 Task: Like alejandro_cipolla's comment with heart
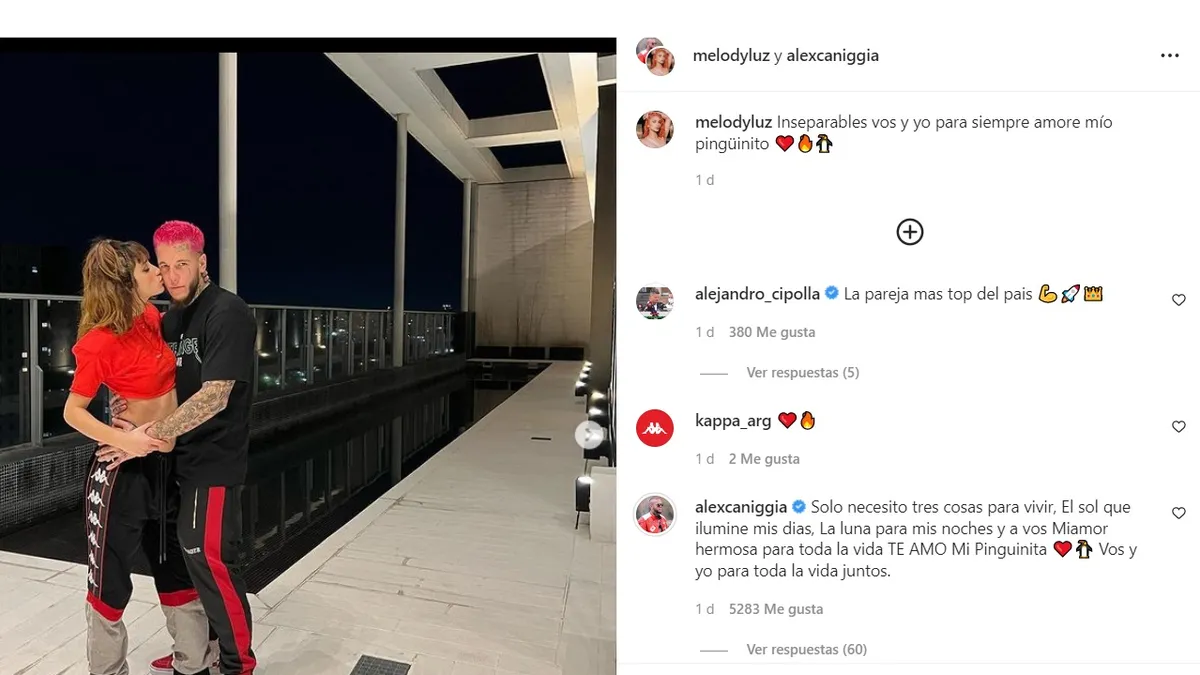[x=1178, y=300]
